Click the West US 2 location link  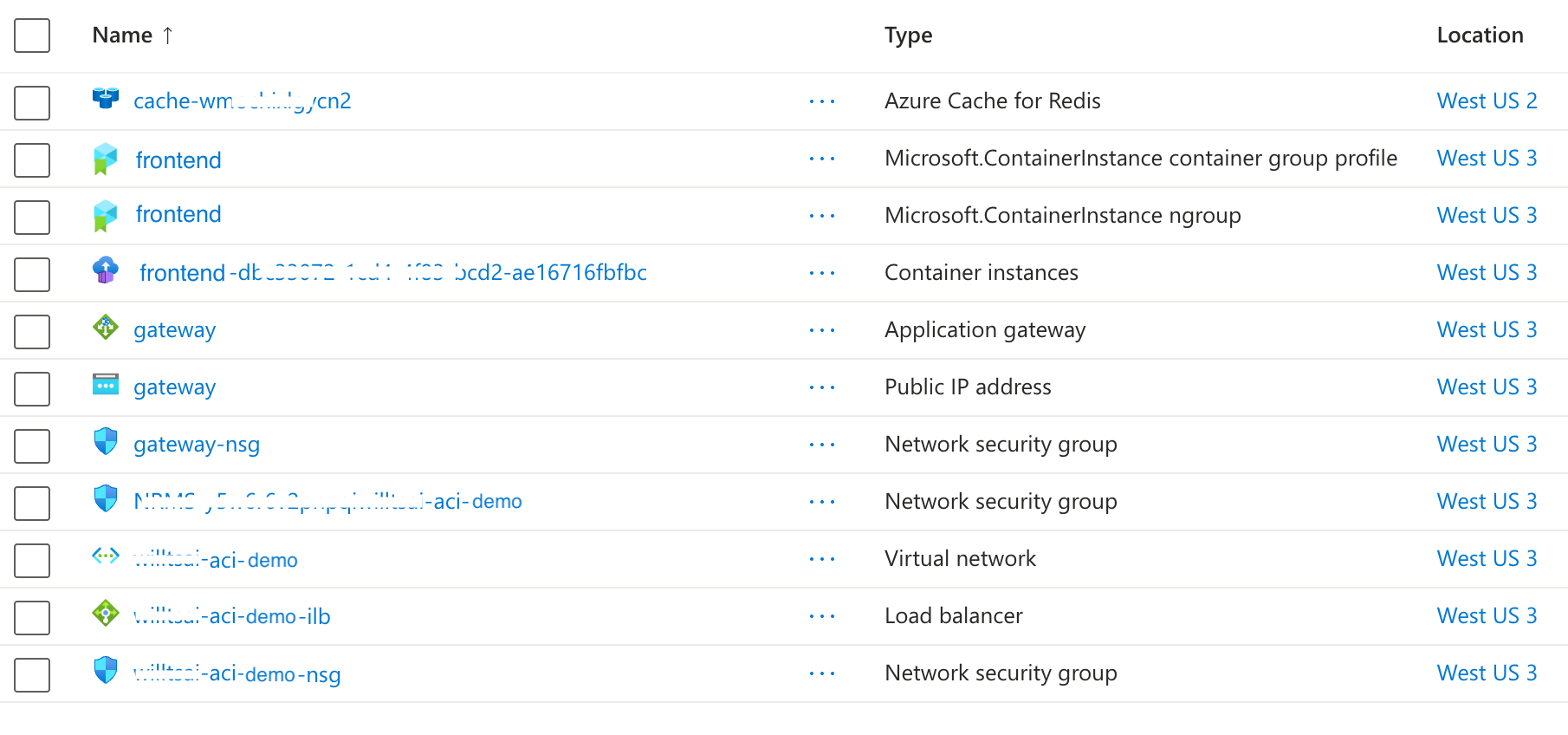tap(1487, 101)
